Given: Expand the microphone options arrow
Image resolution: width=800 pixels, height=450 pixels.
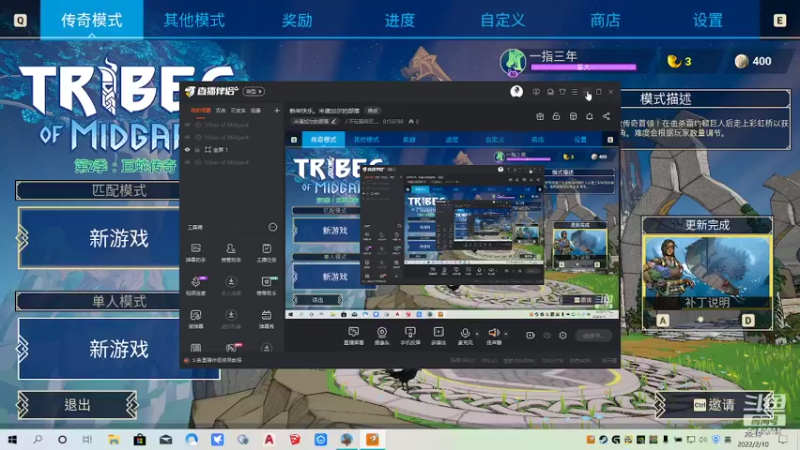Looking at the screenshot, I should [x=477, y=334].
